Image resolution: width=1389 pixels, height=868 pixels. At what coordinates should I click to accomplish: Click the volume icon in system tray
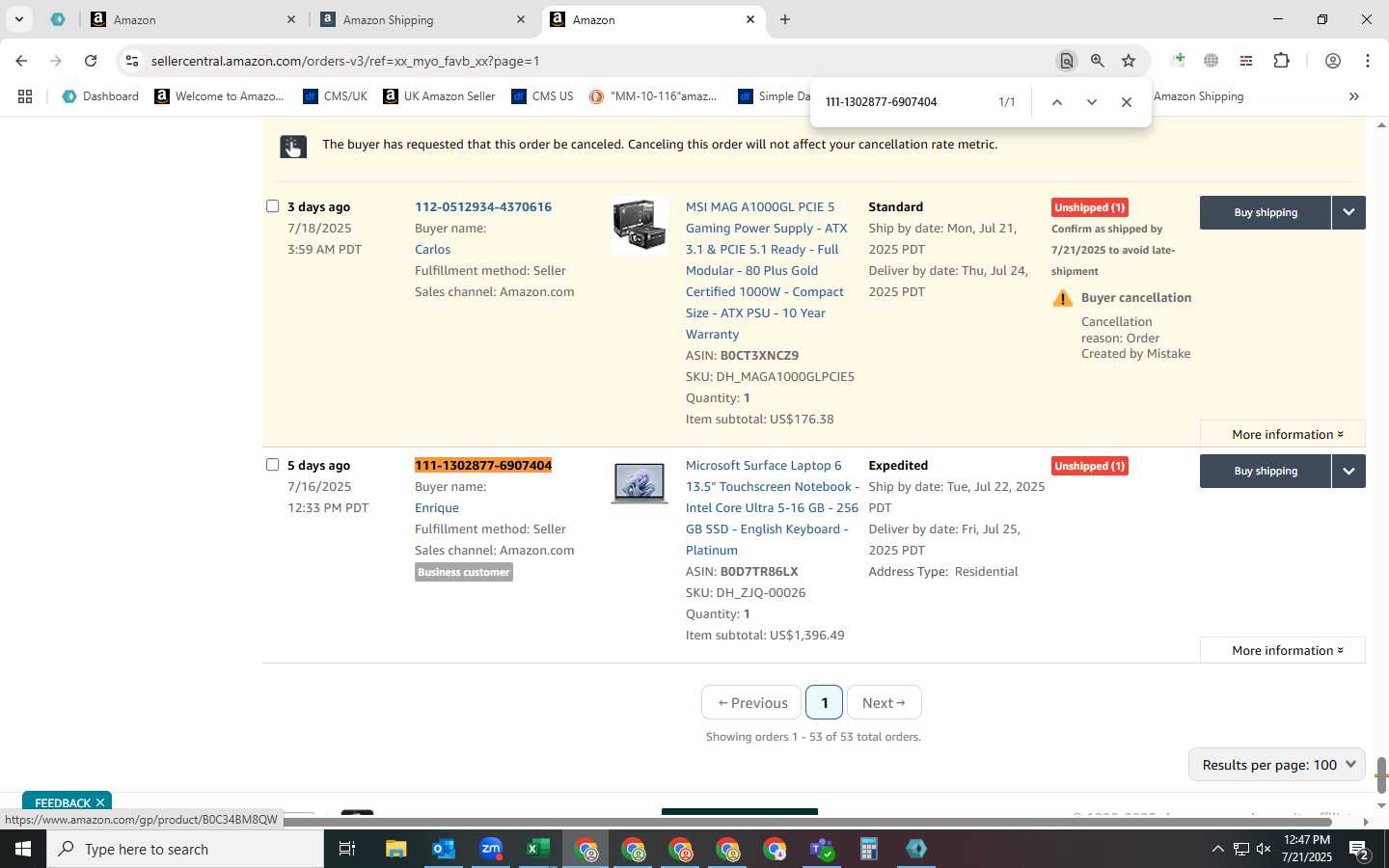[x=1264, y=849]
